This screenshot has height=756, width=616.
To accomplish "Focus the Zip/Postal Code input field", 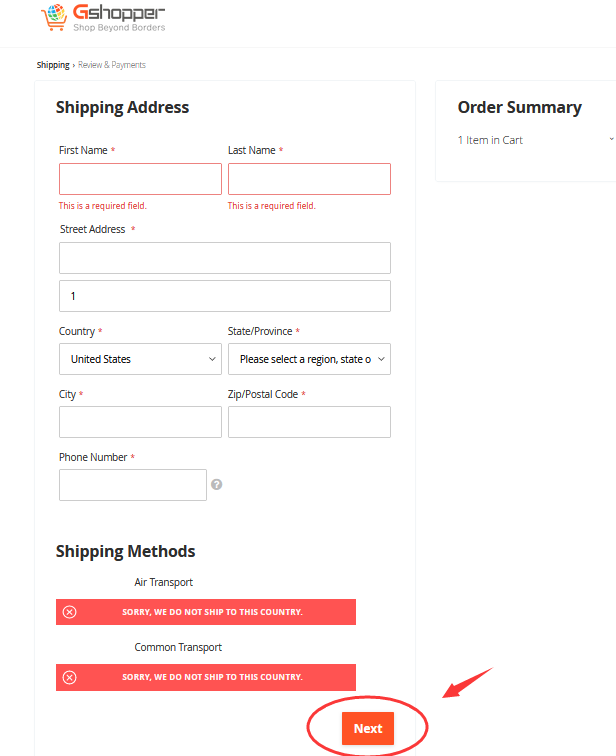I will 309,422.
